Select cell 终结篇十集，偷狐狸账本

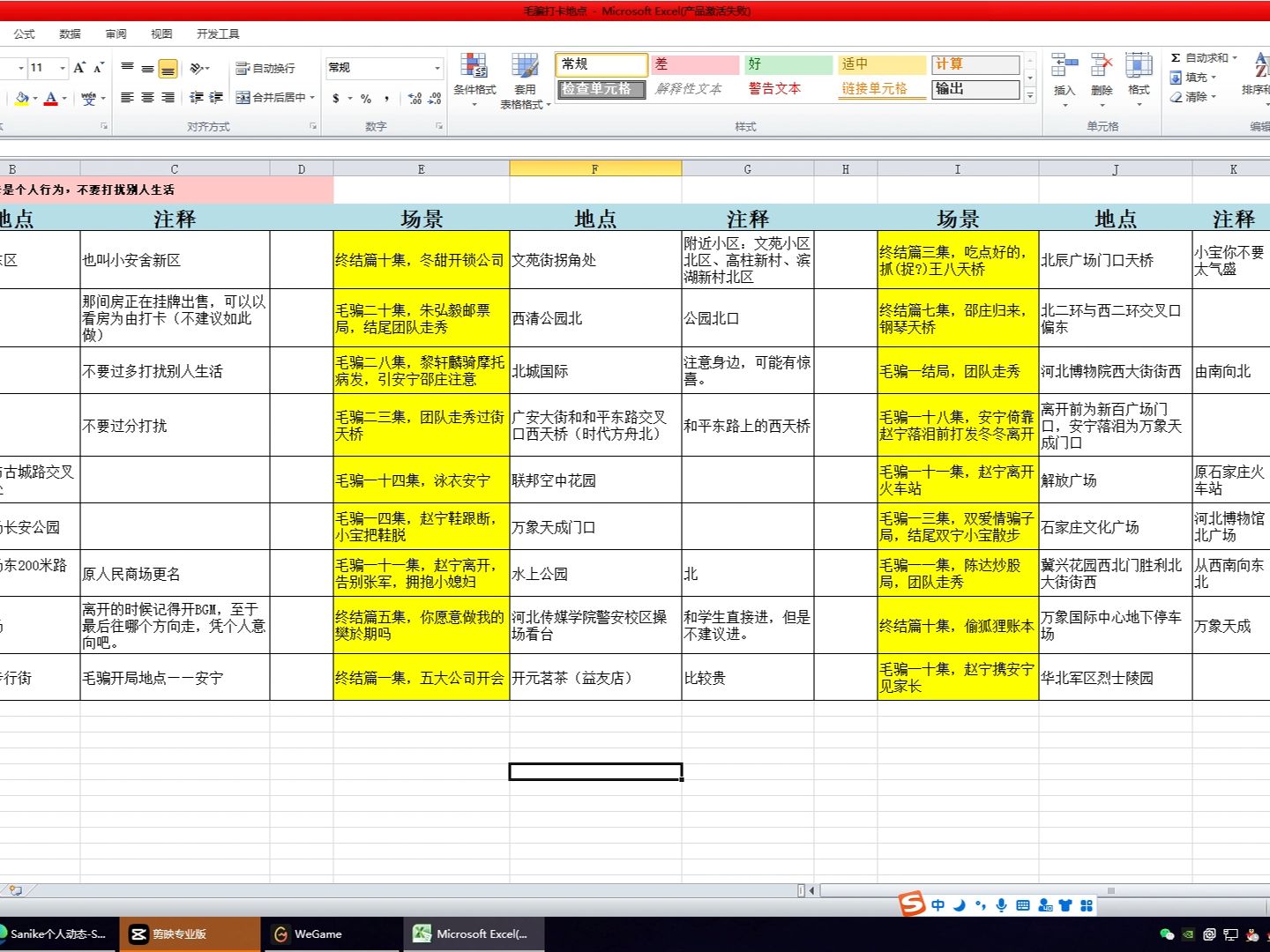[x=958, y=626]
